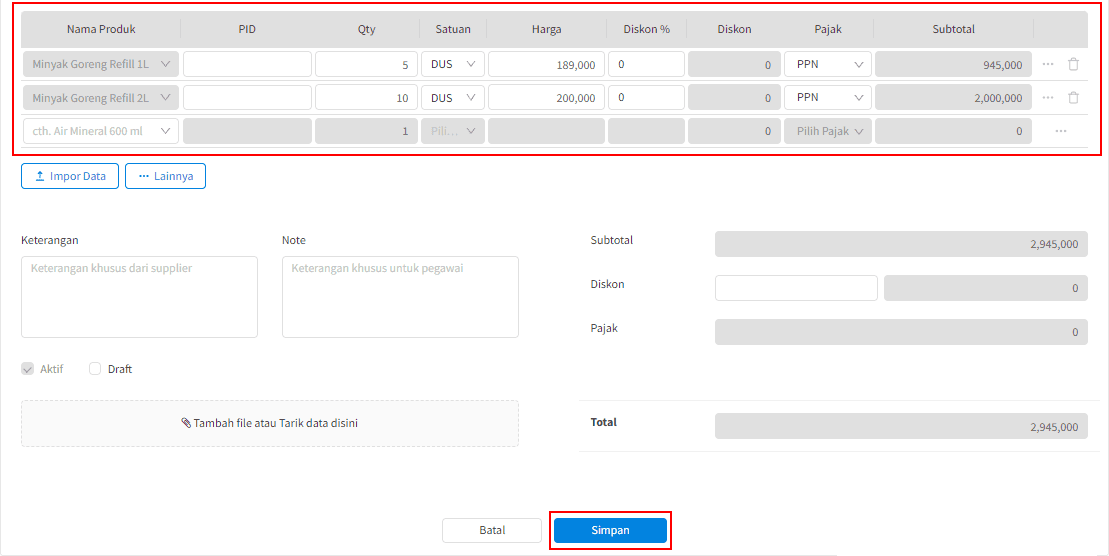The height and width of the screenshot is (556, 1109).
Task: Open more options for second product row
Action: pyautogui.click(x=1048, y=98)
